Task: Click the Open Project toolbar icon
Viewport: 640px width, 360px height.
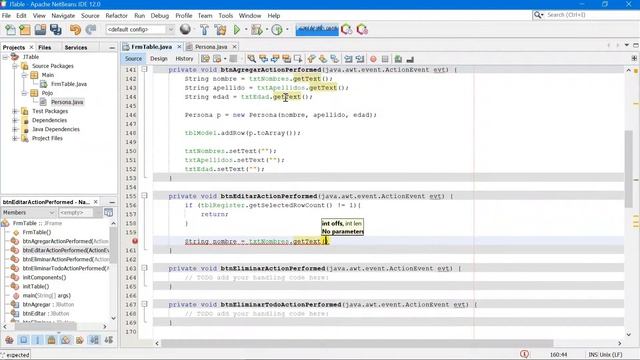Action: [40, 29]
